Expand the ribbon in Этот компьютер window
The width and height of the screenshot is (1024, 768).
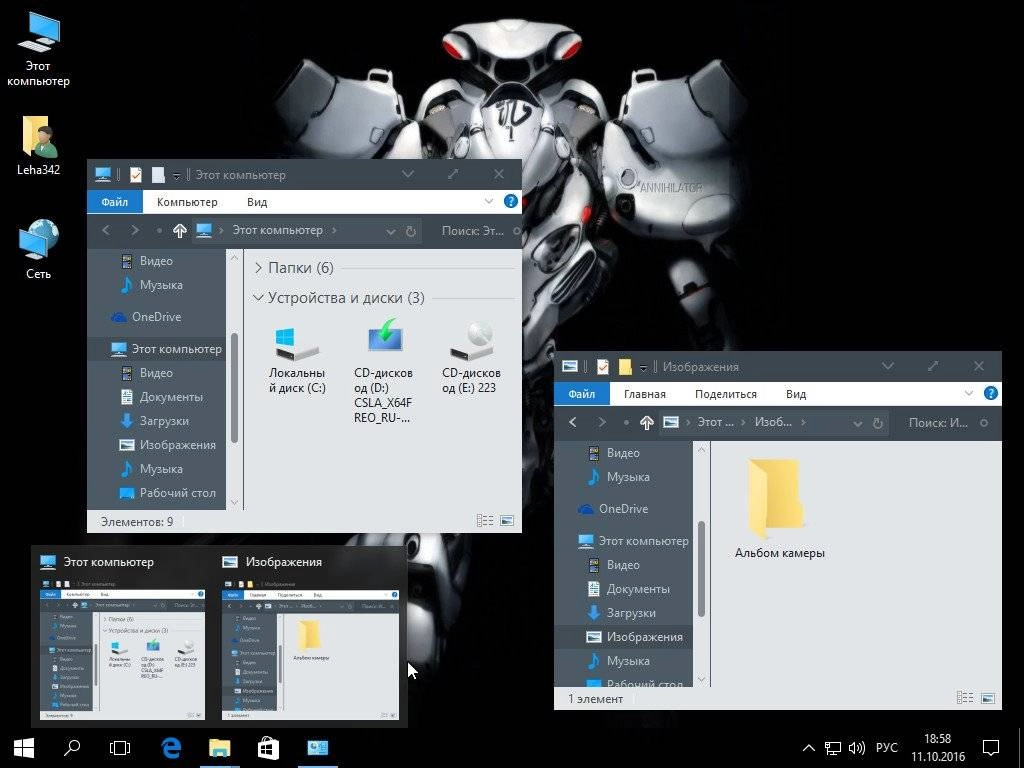488,201
